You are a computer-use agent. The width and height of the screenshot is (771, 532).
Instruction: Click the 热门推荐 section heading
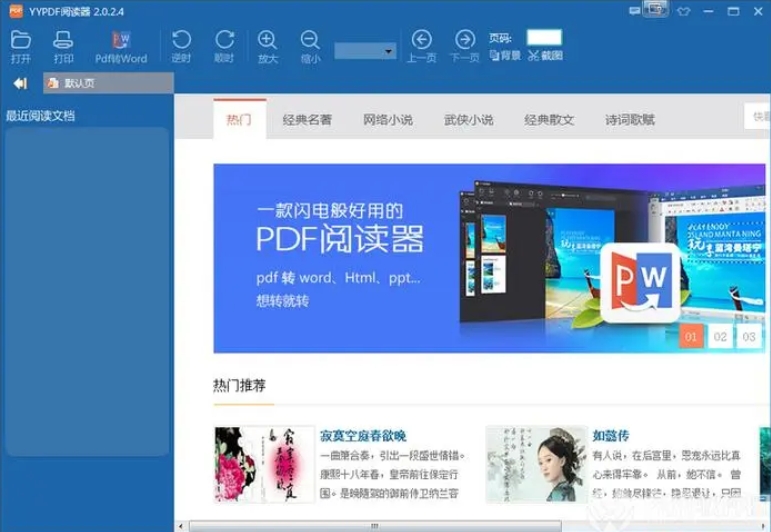[239, 385]
